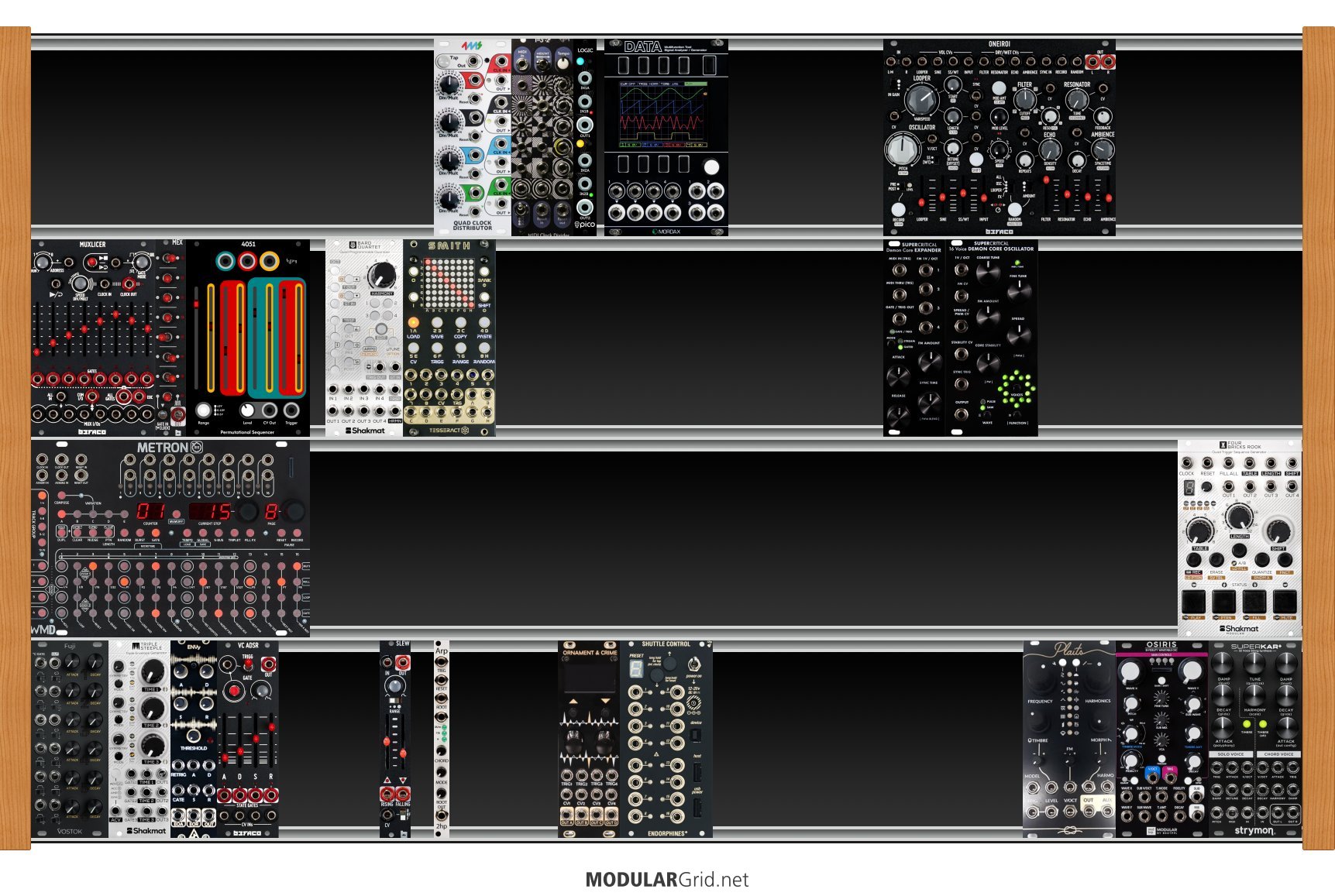Image resolution: width=1335 pixels, height=896 pixels.
Task: Click the OUT1 jack on Pico Logic
Action: (x=585, y=125)
